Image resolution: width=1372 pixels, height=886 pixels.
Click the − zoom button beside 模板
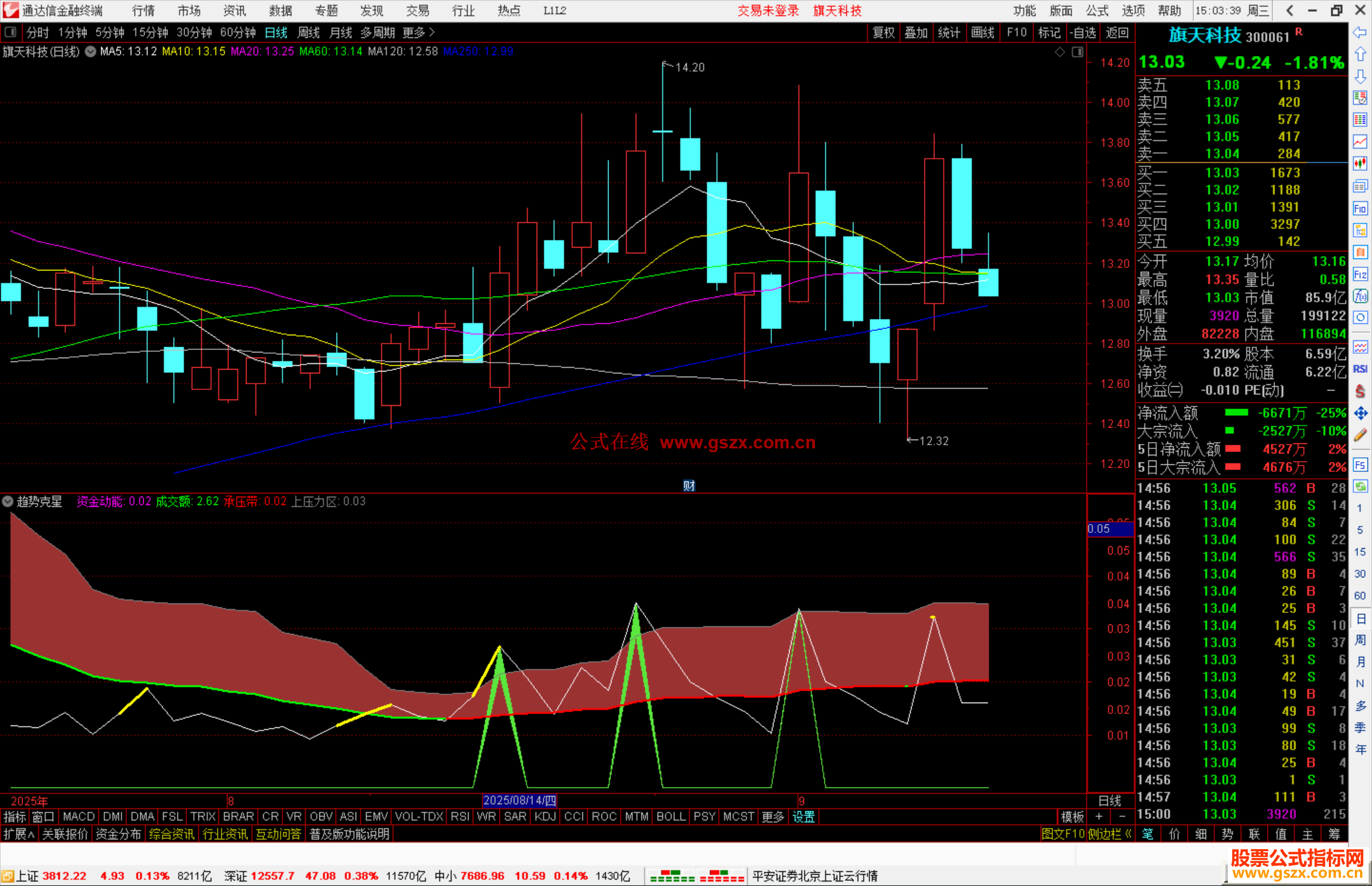pyautogui.click(x=1122, y=817)
